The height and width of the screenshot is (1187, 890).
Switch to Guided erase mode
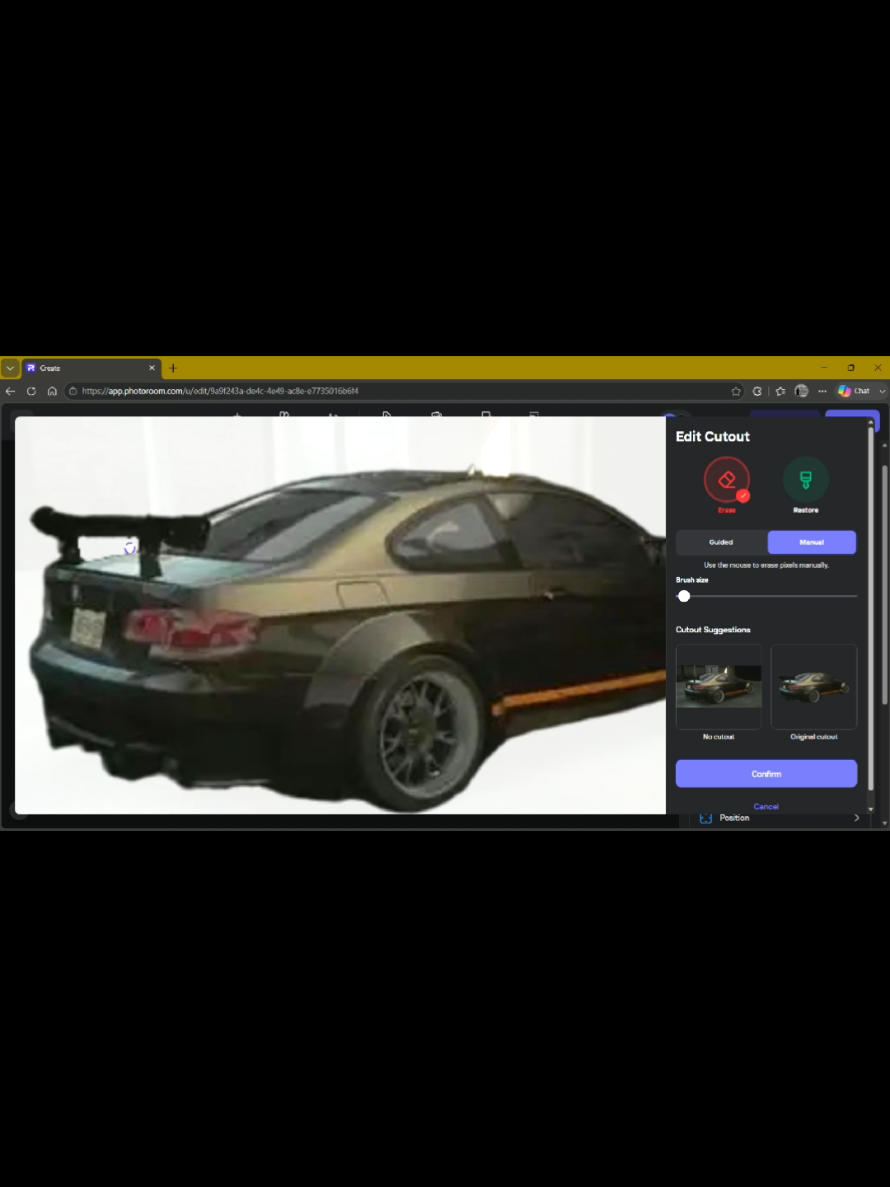[720, 542]
